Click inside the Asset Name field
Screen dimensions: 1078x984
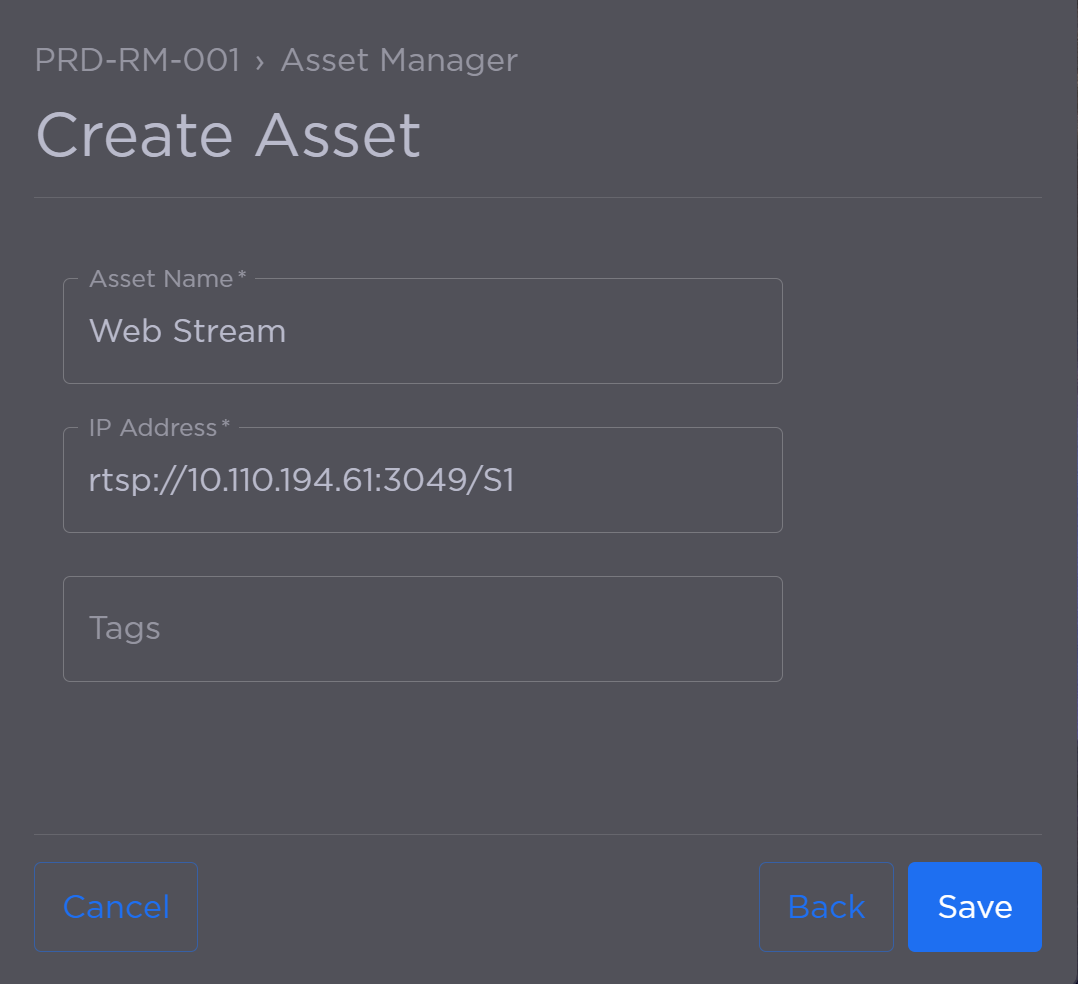[x=420, y=330]
